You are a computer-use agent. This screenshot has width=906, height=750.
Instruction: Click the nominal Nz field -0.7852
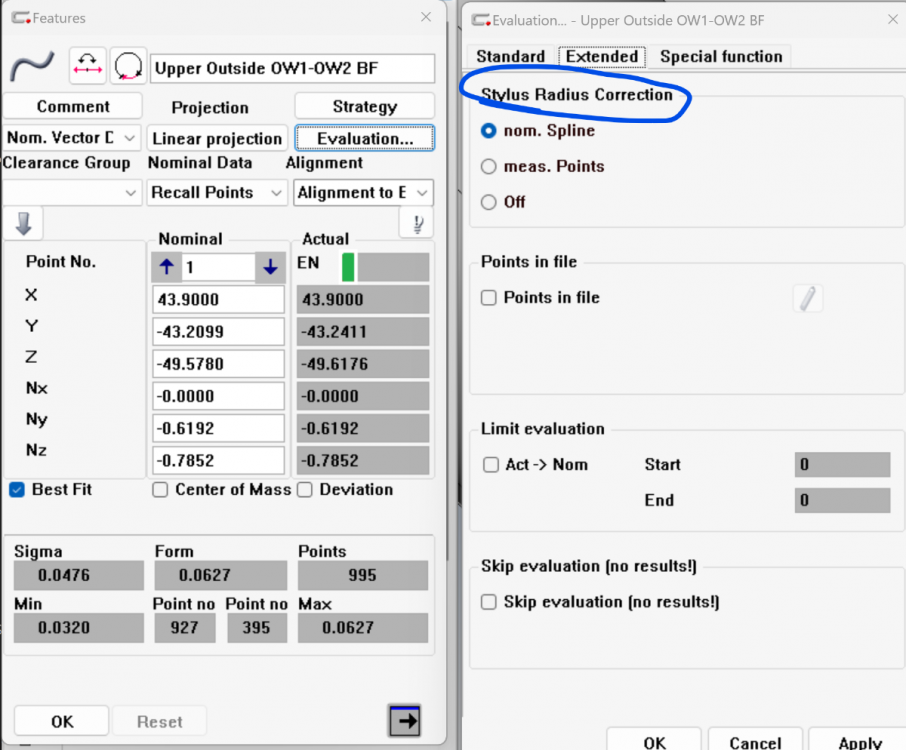218,461
